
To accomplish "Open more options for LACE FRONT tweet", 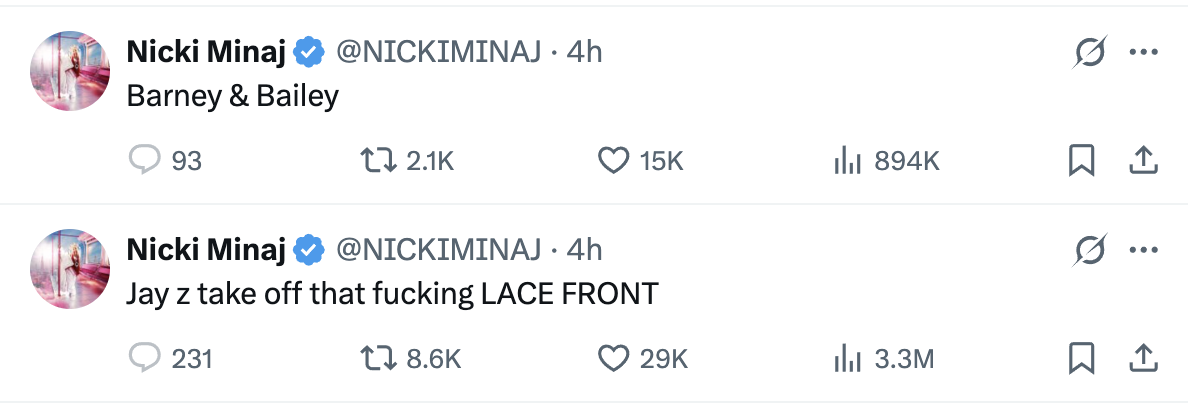I will point(1143,250).
